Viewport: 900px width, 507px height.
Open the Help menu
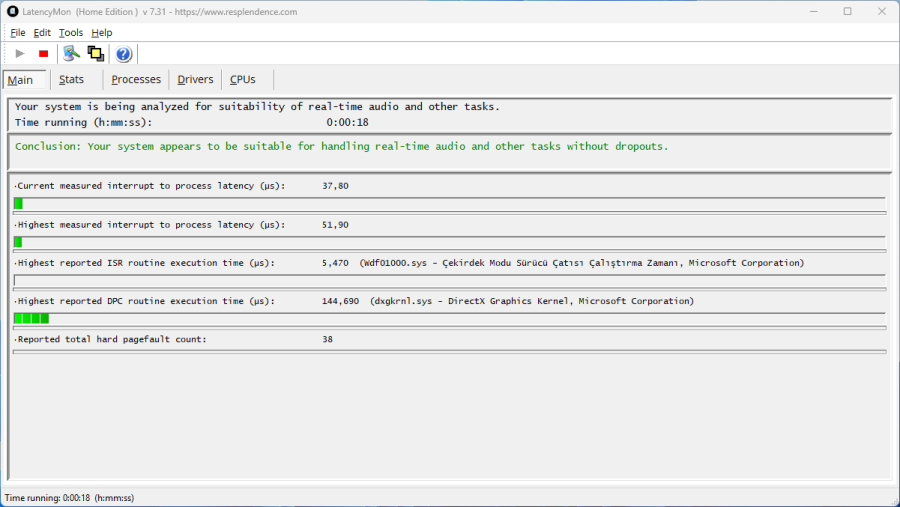pyautogui.click(x=102, y=33)
